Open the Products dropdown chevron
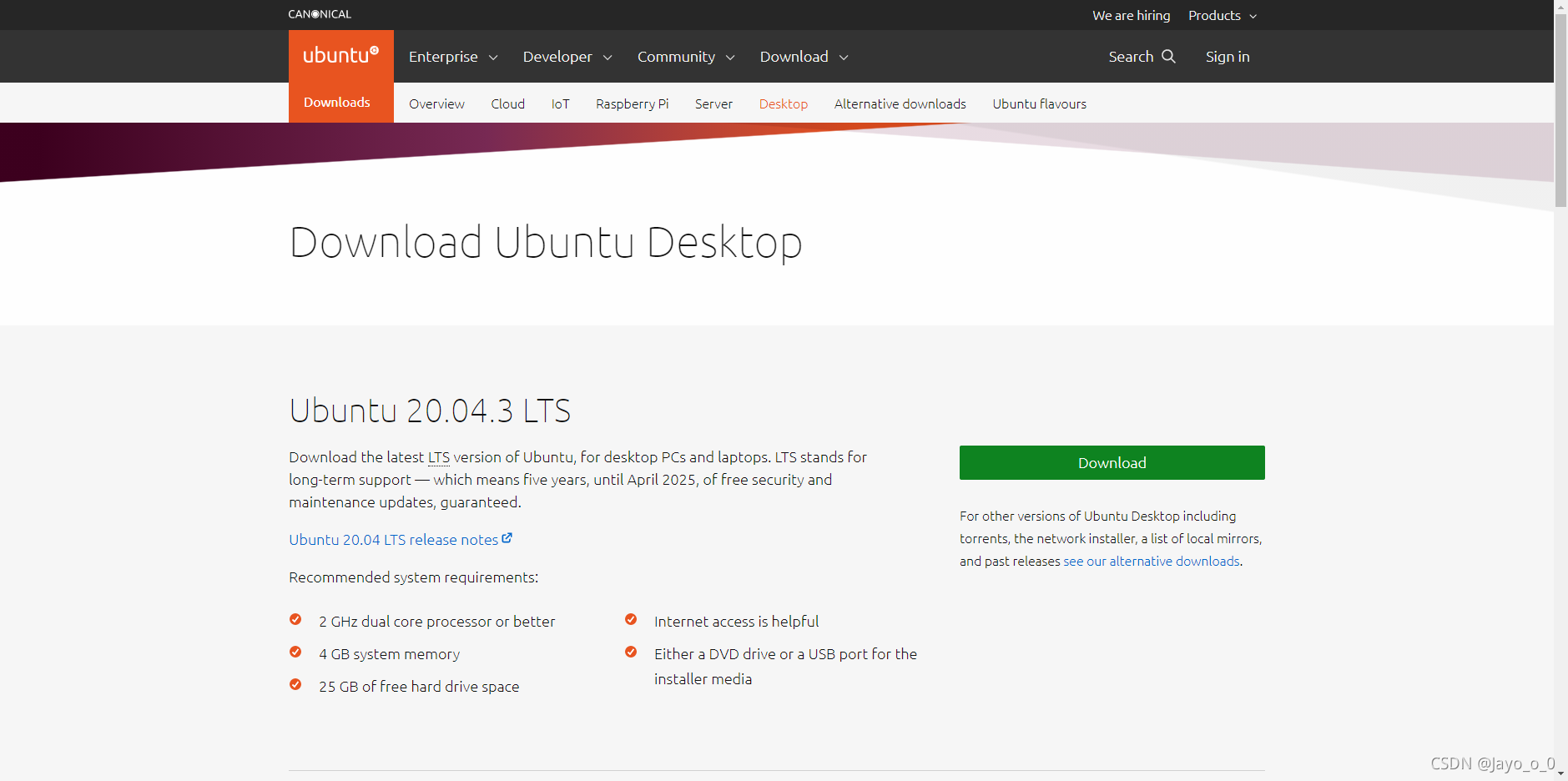Image resolution: width=1568 pixels, height=781 pixels. (1253, 17)
